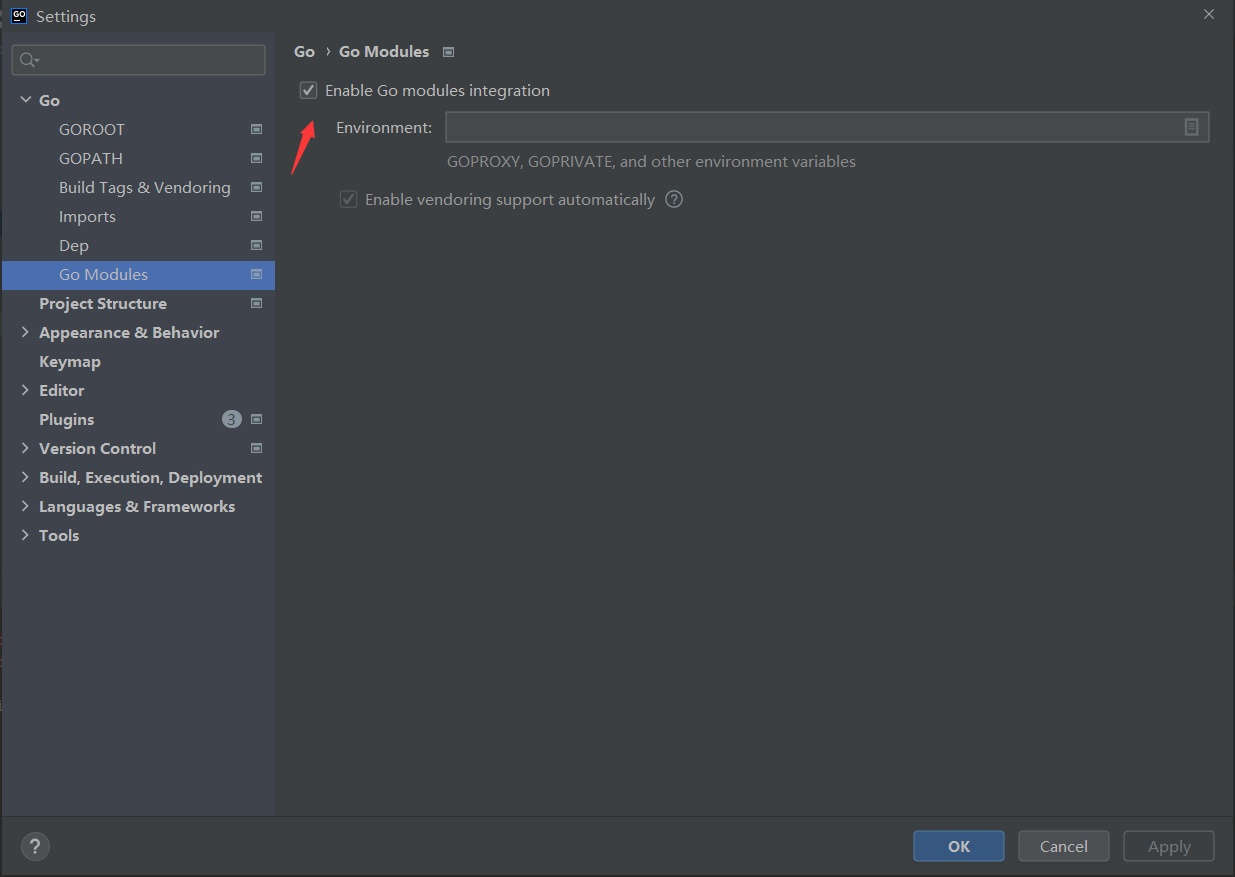Click the Apply button
Image resolution: width=1235 pixels, height=877 pixels.
pos(1169,846)
